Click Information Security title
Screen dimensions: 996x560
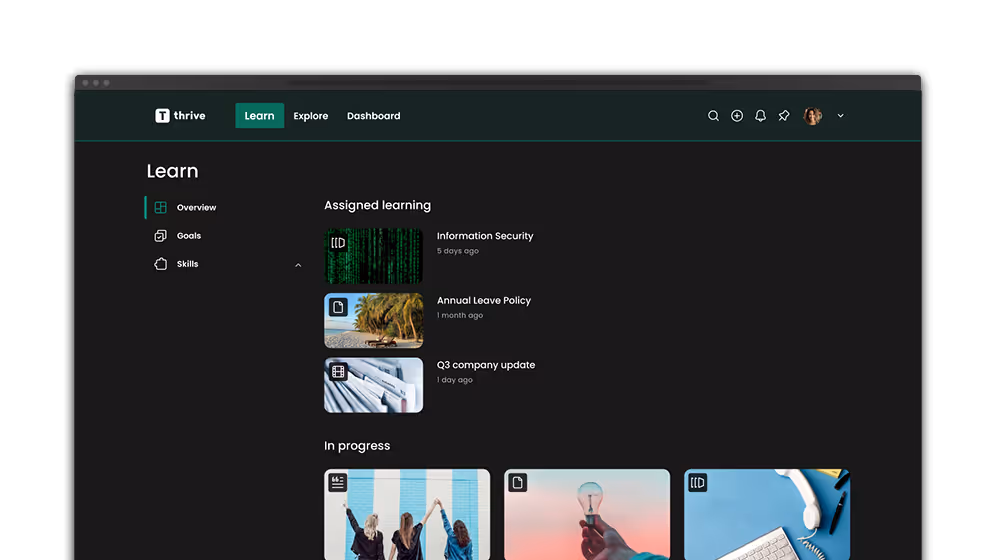pyautogui.click(x=485, y=236)
